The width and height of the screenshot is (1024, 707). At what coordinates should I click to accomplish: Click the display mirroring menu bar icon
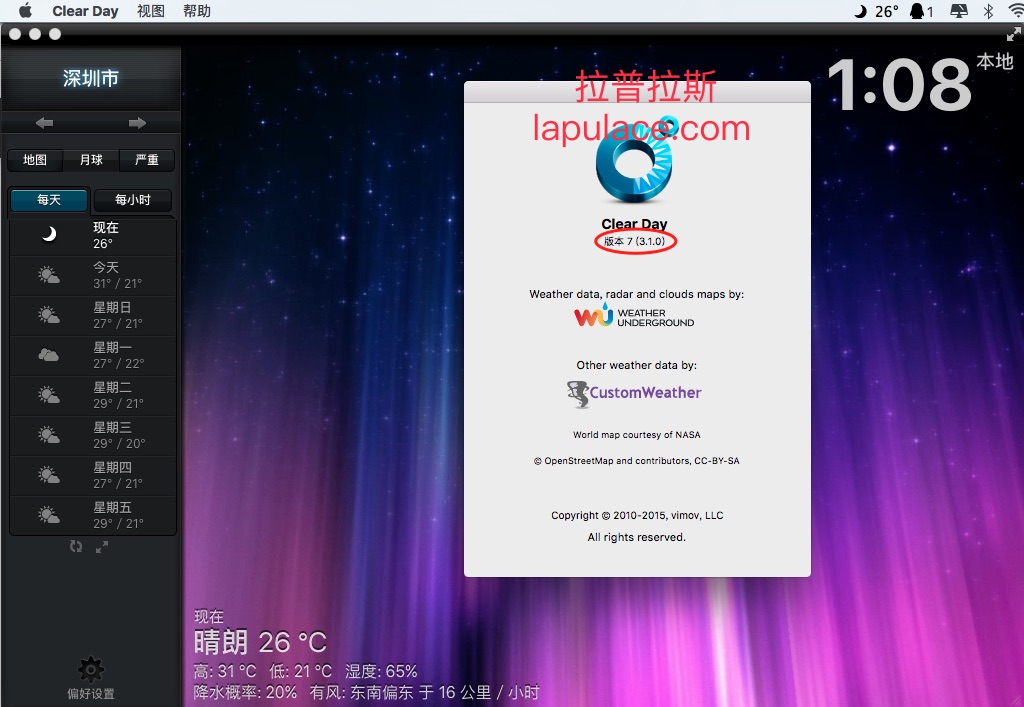click(959, 11)
